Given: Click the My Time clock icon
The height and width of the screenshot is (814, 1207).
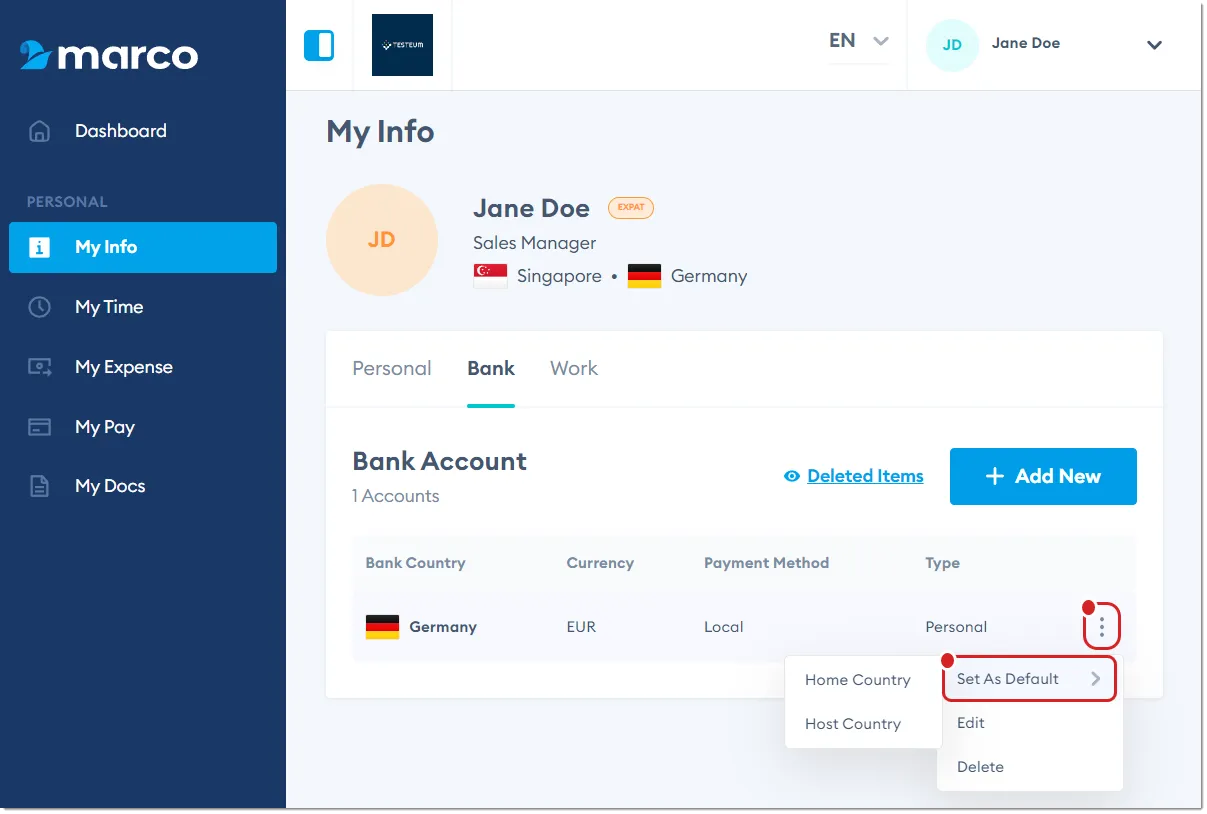Looking at the screenshot, I should pos(39,307).
